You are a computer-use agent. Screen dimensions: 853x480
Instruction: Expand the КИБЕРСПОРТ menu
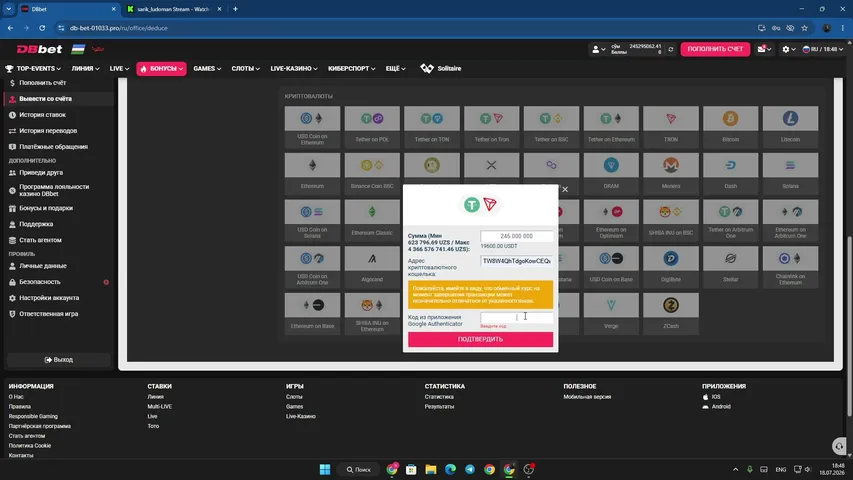tap(351, 69)
